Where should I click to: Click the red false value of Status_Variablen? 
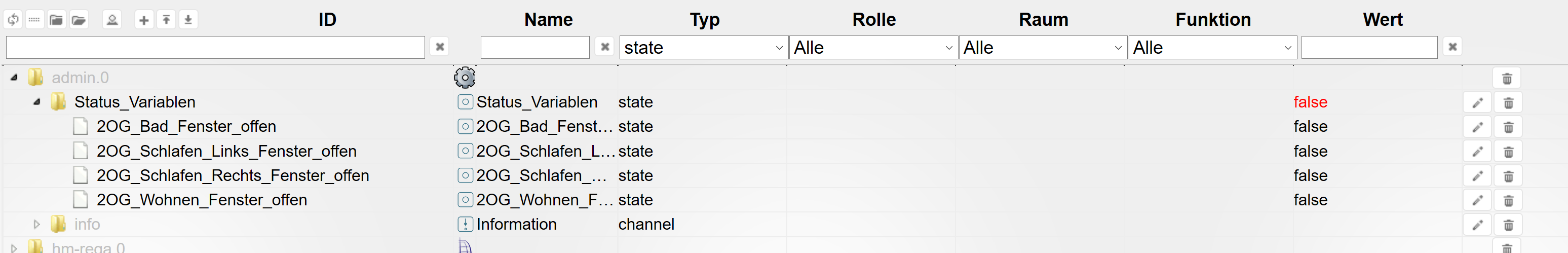point(1311,102)
